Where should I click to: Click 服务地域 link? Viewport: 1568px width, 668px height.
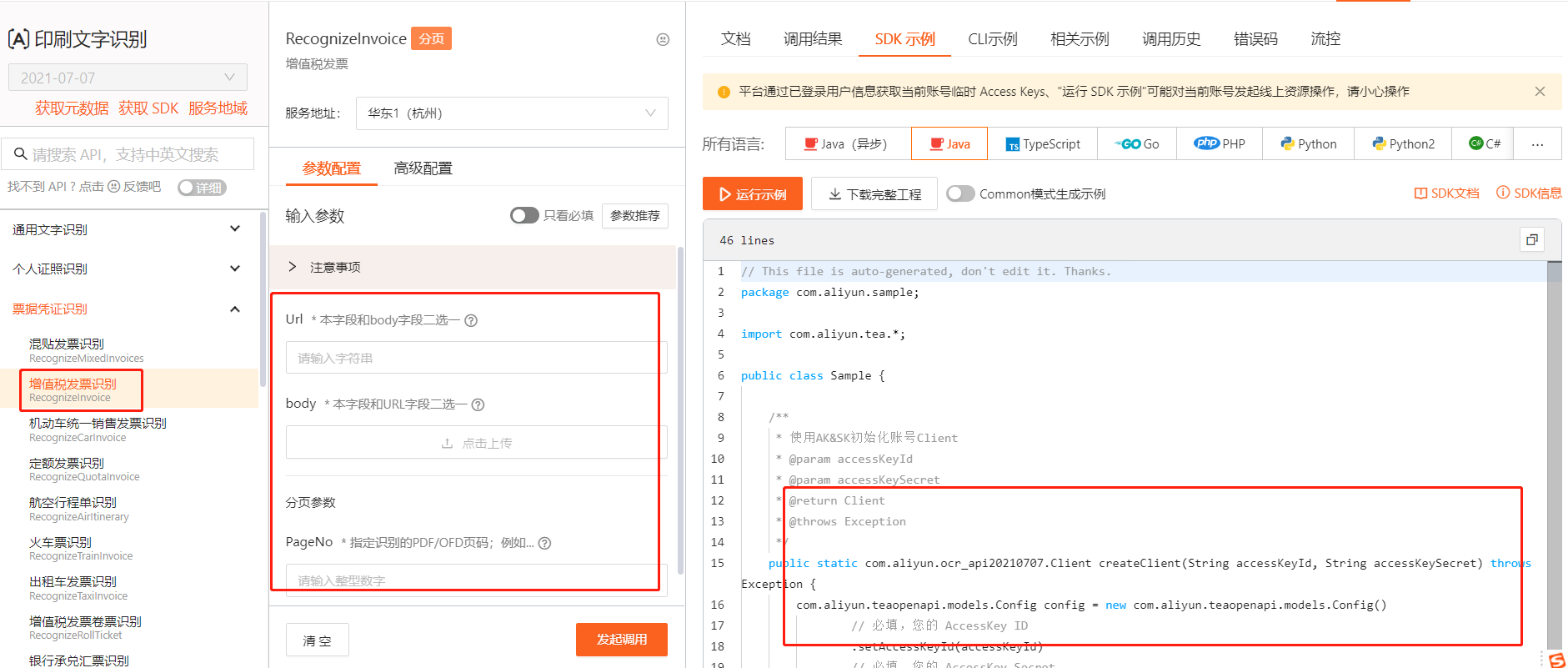point(218,108)
